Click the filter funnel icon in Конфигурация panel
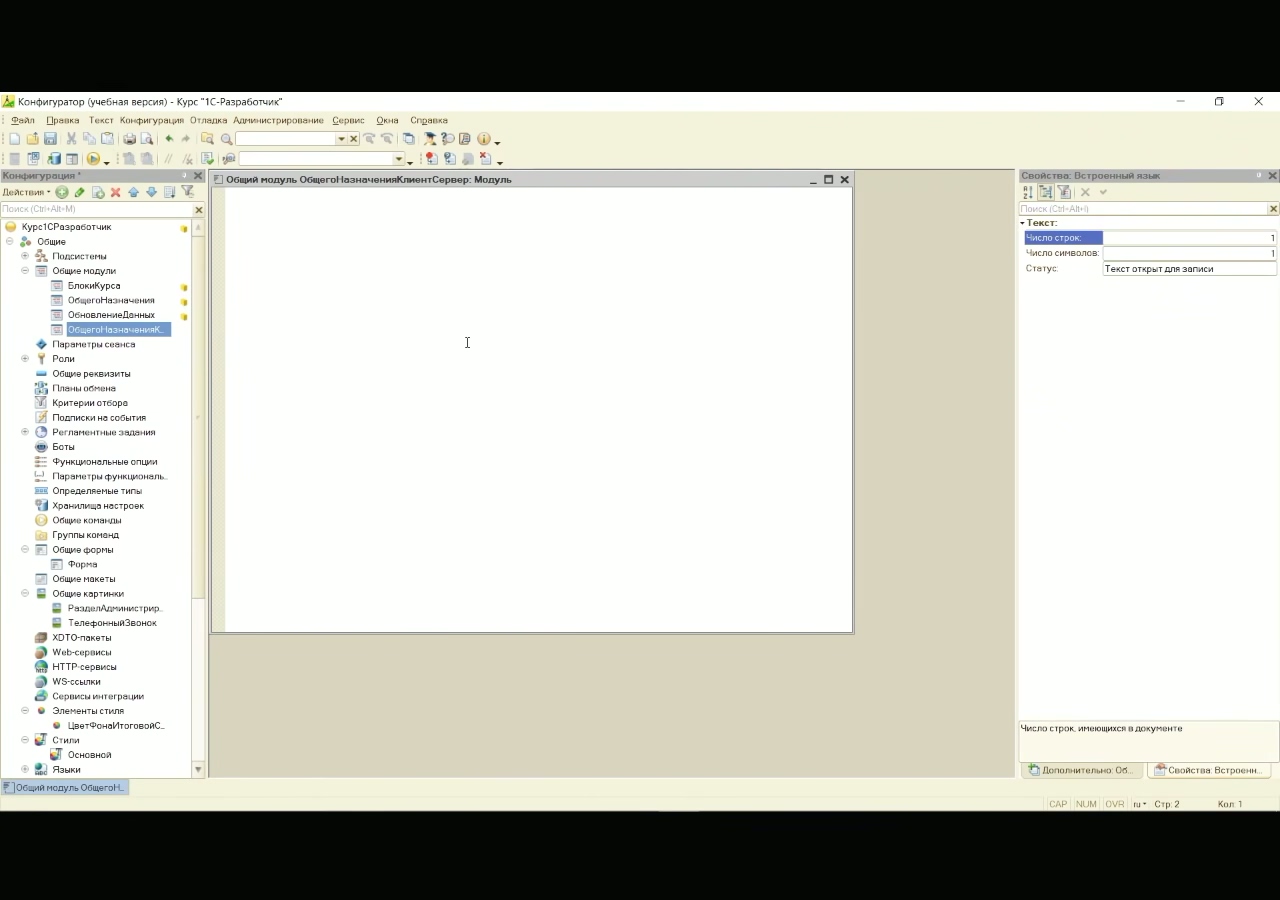Image resolution: width=1280 pixels, height=900 pixels. 187,192
